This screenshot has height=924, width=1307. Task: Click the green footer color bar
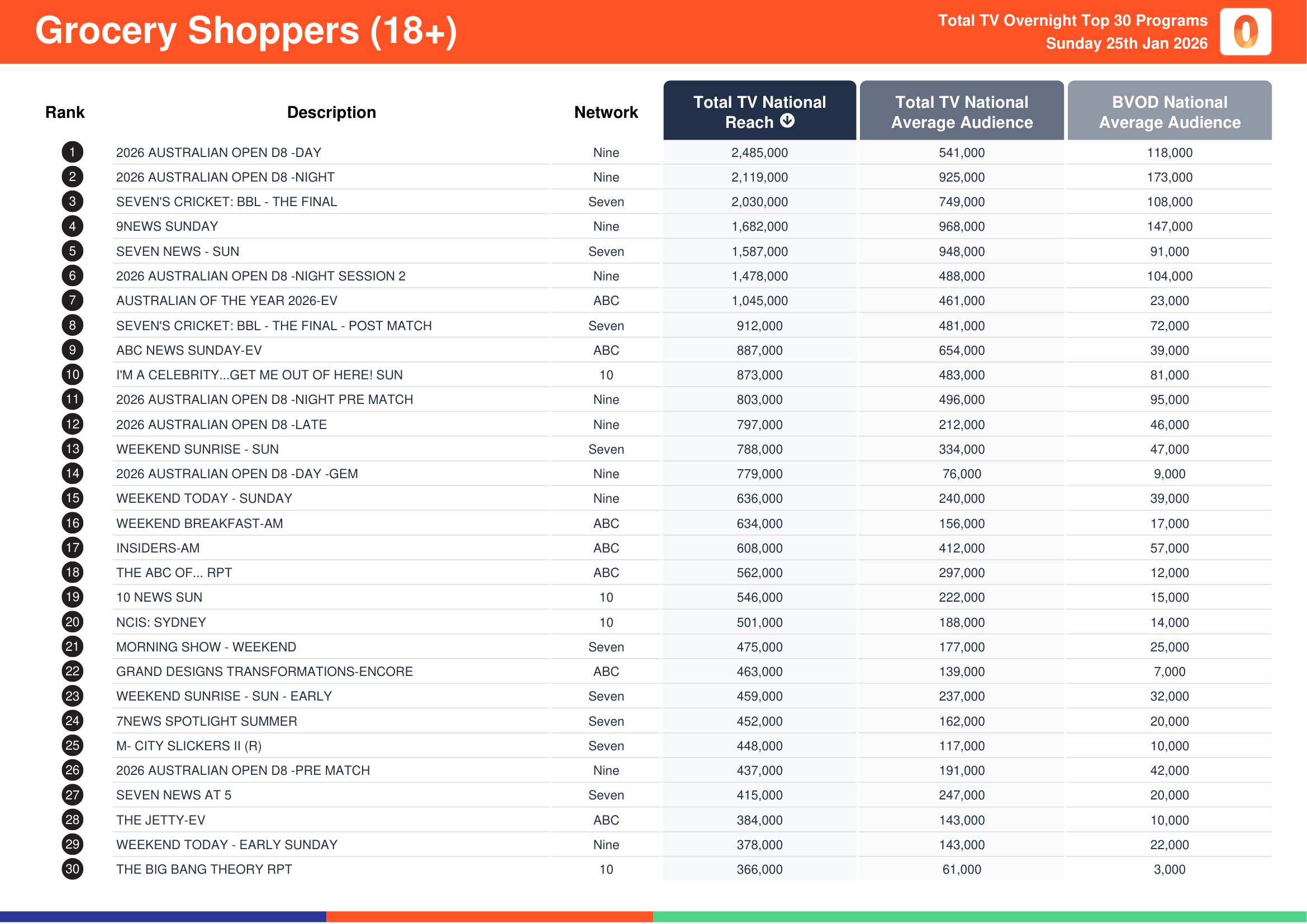click(x=979, y=917)
